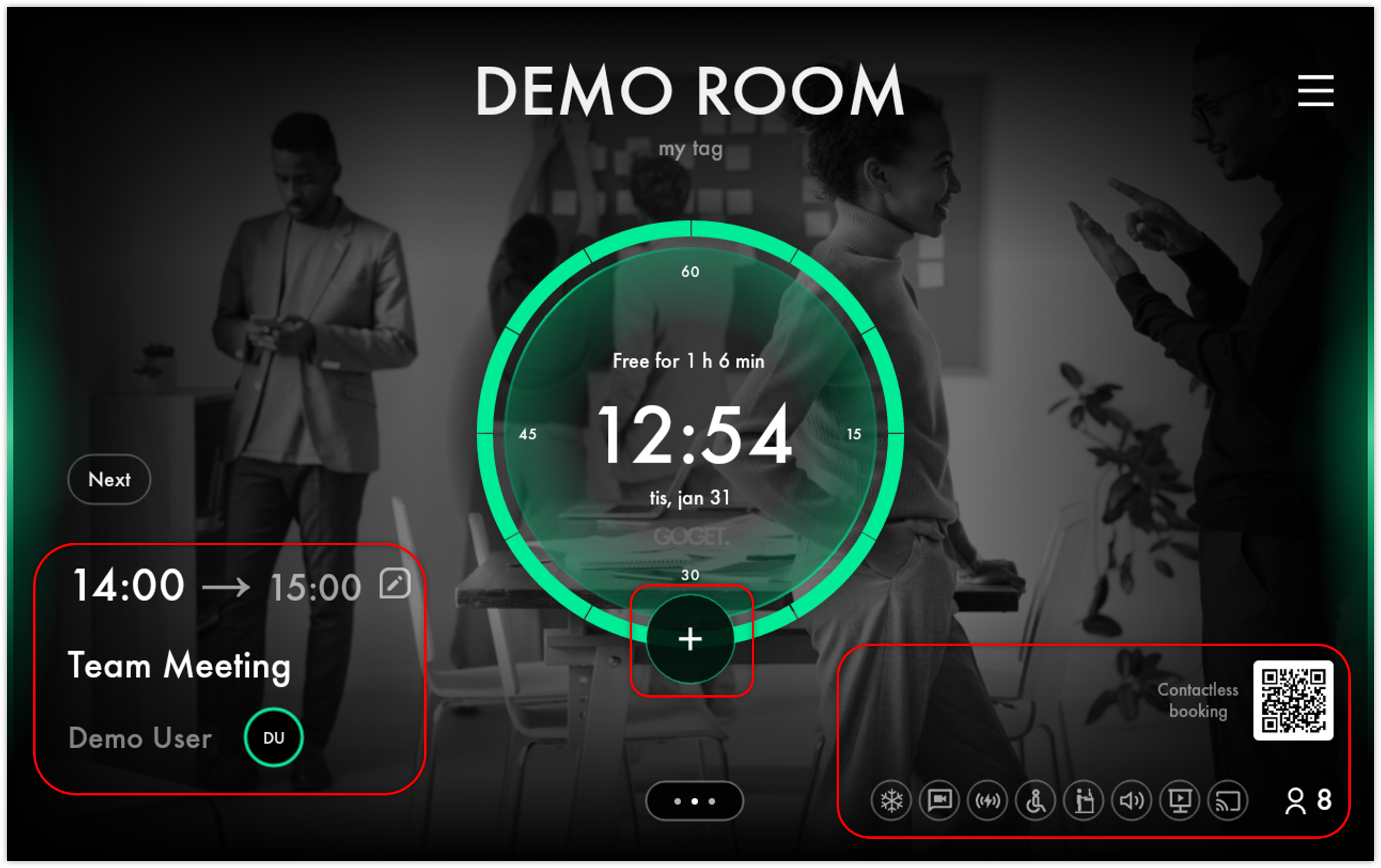Image resolution: width=1381 pixels, height=868 pixels.
Task: Click the 45 minute mark on dial
Action: tap(528, 434)
